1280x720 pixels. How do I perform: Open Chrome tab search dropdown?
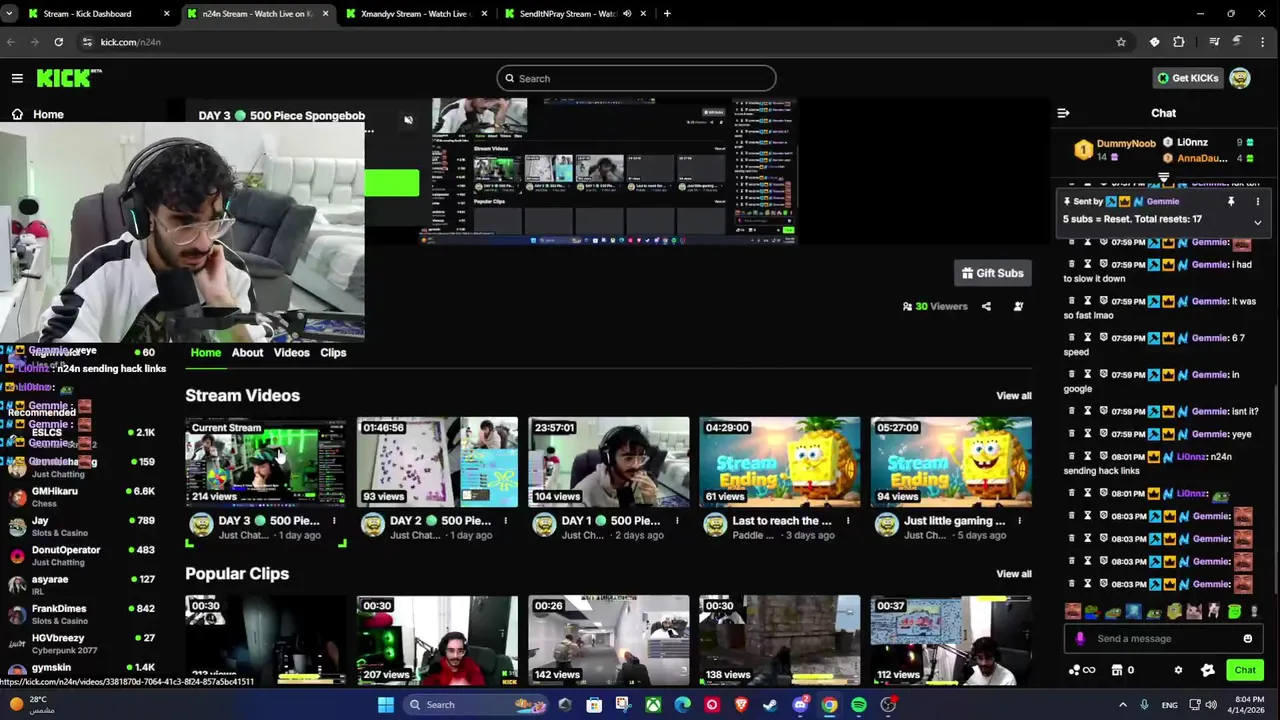[9, 14]
